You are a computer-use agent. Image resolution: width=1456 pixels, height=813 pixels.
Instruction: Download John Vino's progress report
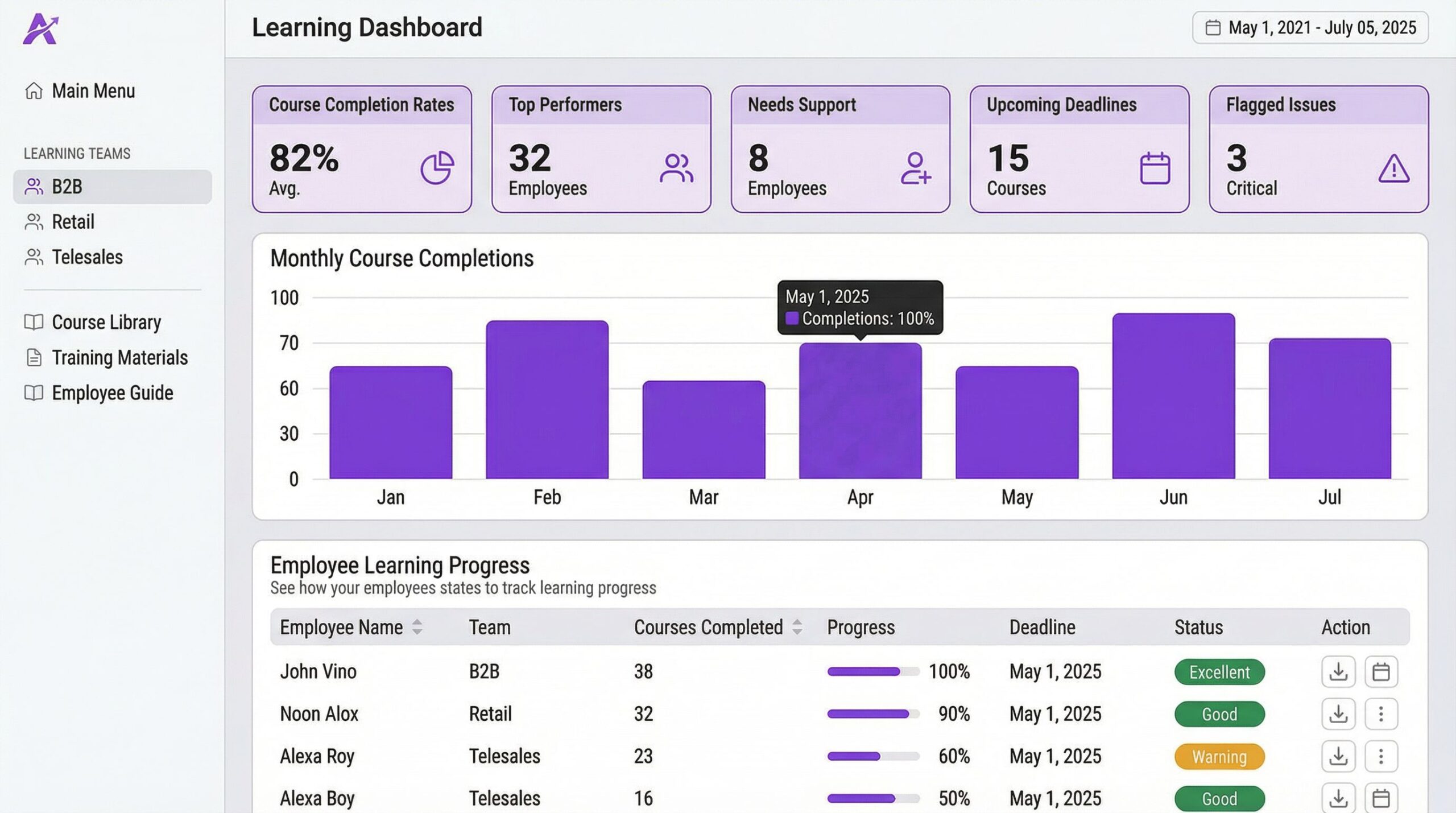1338,671
